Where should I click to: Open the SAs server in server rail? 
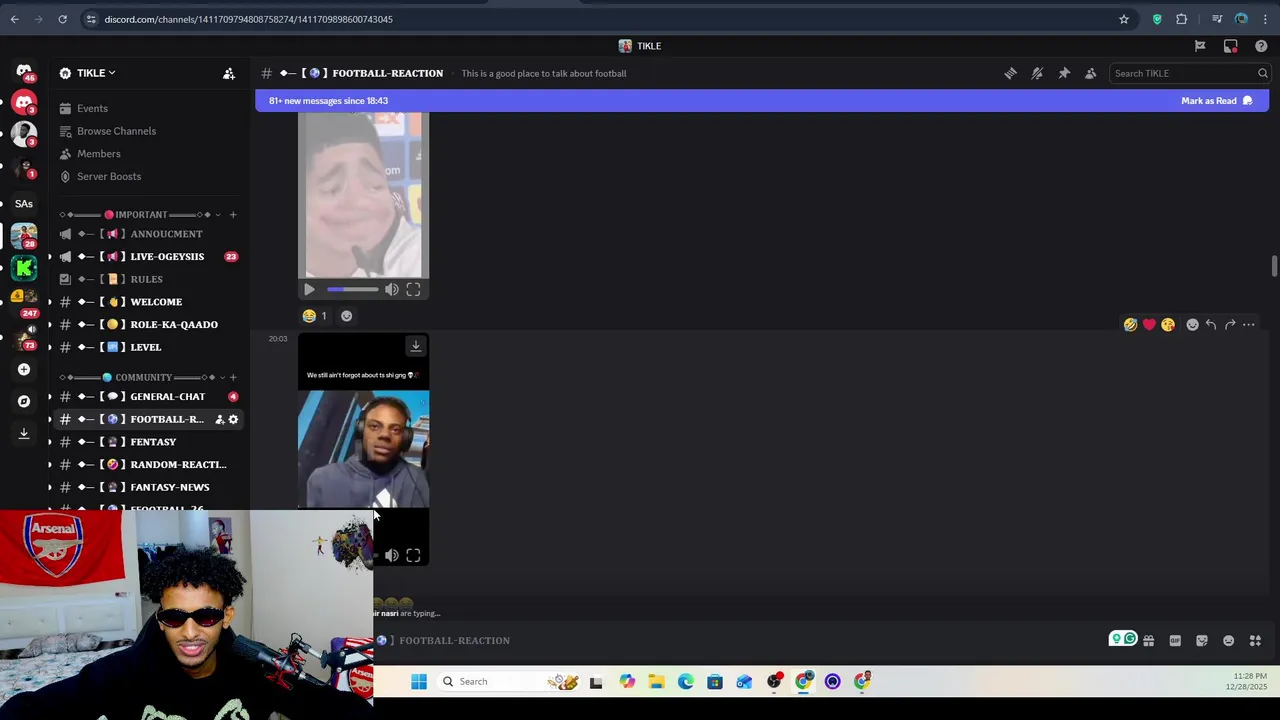click(24, 204)
